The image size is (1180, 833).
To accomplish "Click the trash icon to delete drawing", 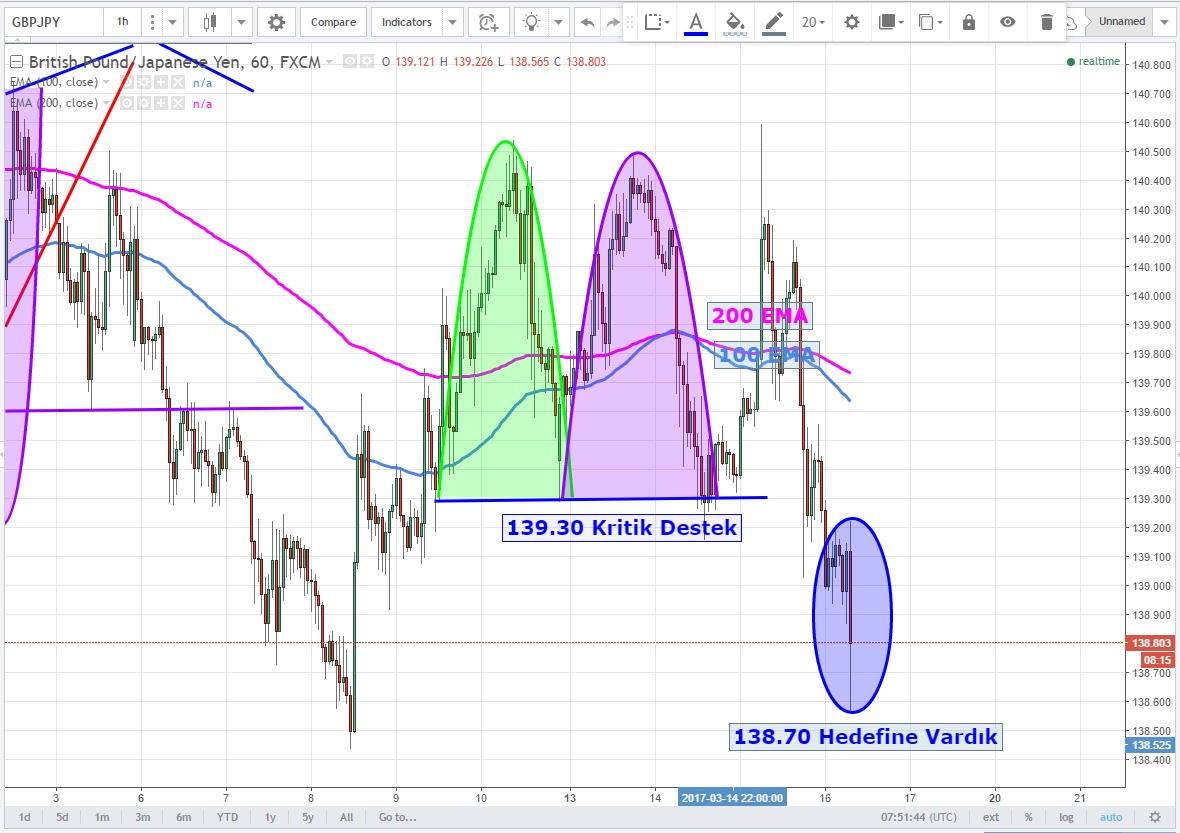I will click(1046, 22).
